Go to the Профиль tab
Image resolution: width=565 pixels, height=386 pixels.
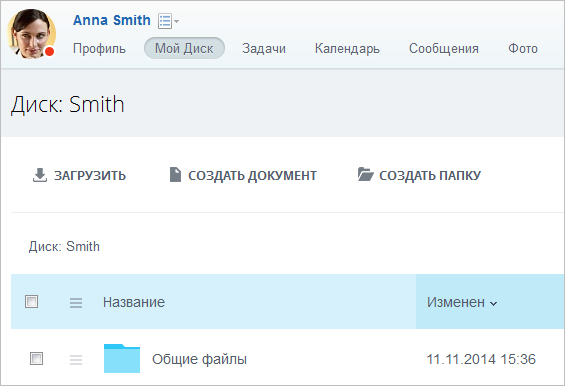click(x=99, y=48)
